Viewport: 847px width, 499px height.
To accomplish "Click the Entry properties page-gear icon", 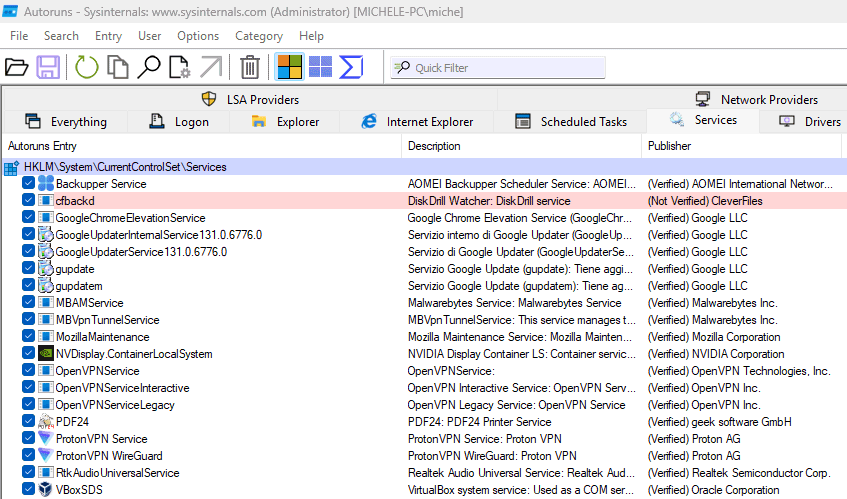I will 179,68.
